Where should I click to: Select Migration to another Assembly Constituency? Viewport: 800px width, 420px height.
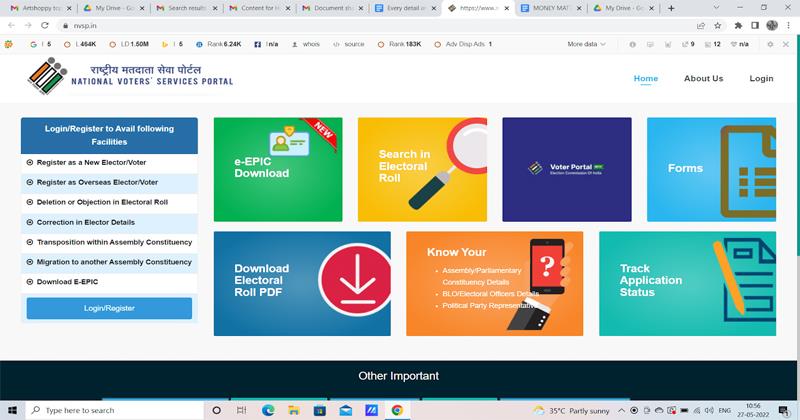point(109,262)
